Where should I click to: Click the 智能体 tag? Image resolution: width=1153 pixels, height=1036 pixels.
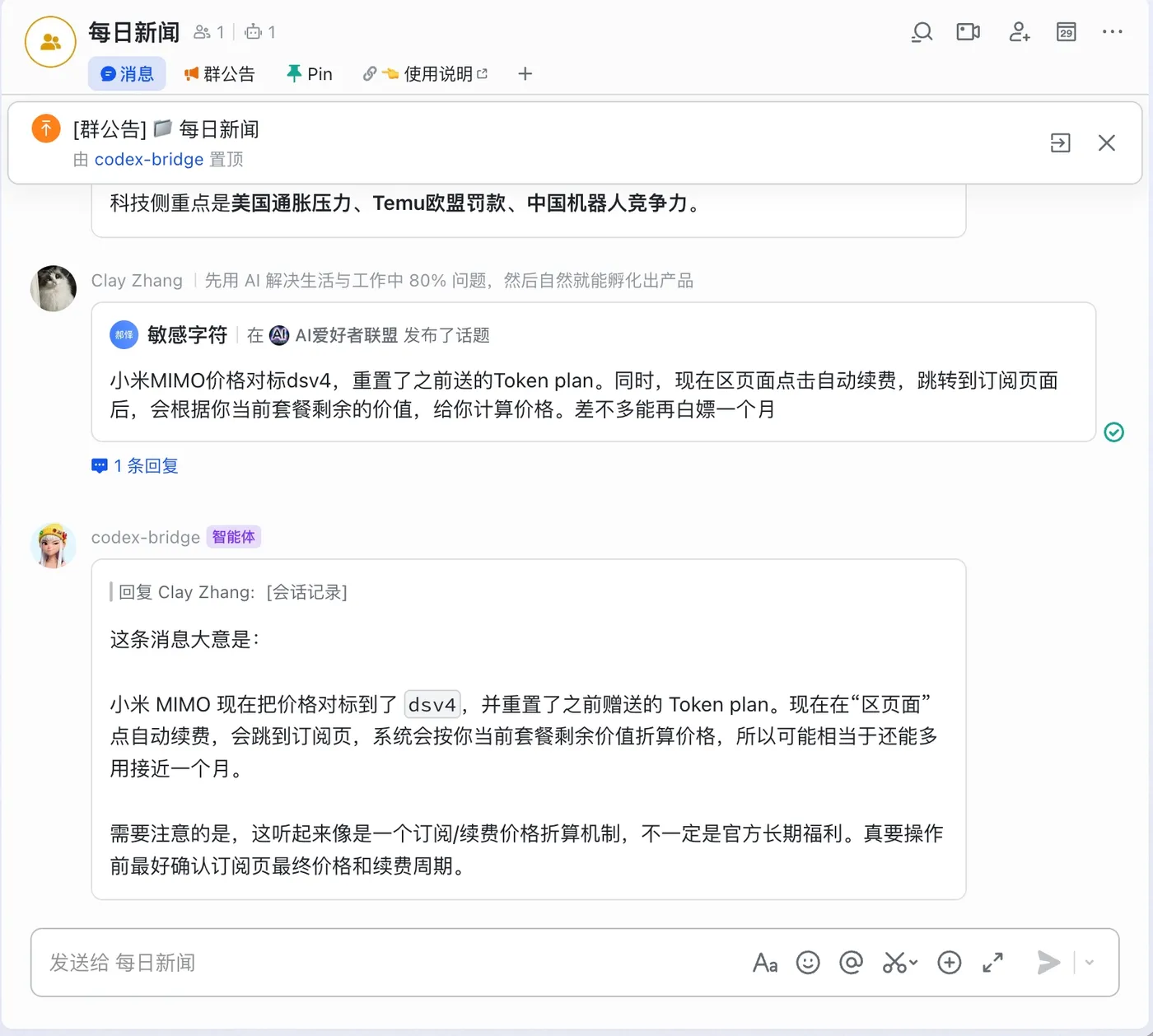pyautogui.click(x=234, y=538)
